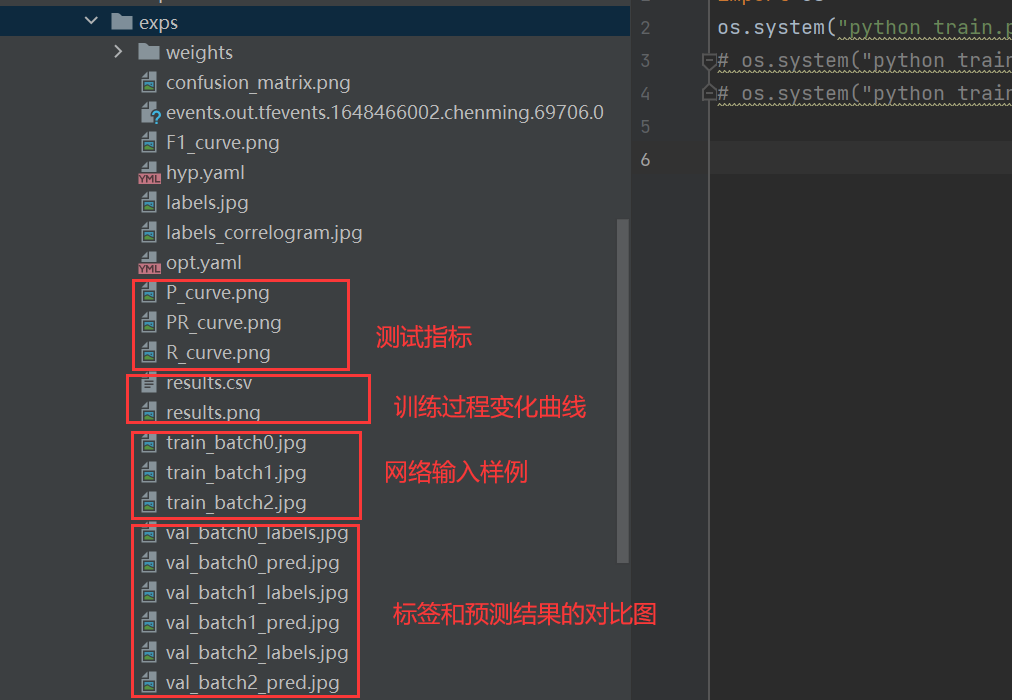The image size is (1012, 700).
Task: Click the fold end marker at line 4
Action: 709,94
